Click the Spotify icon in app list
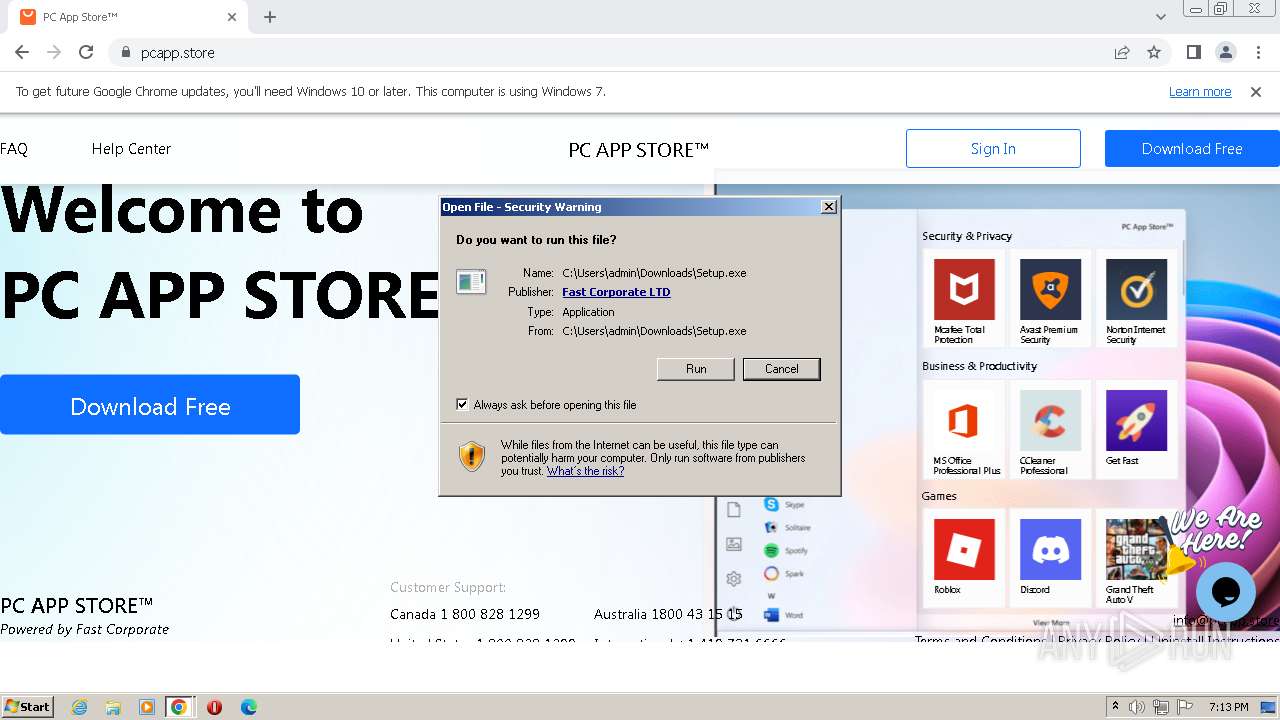Screen dimensions: 1280x720 point(771,551)
